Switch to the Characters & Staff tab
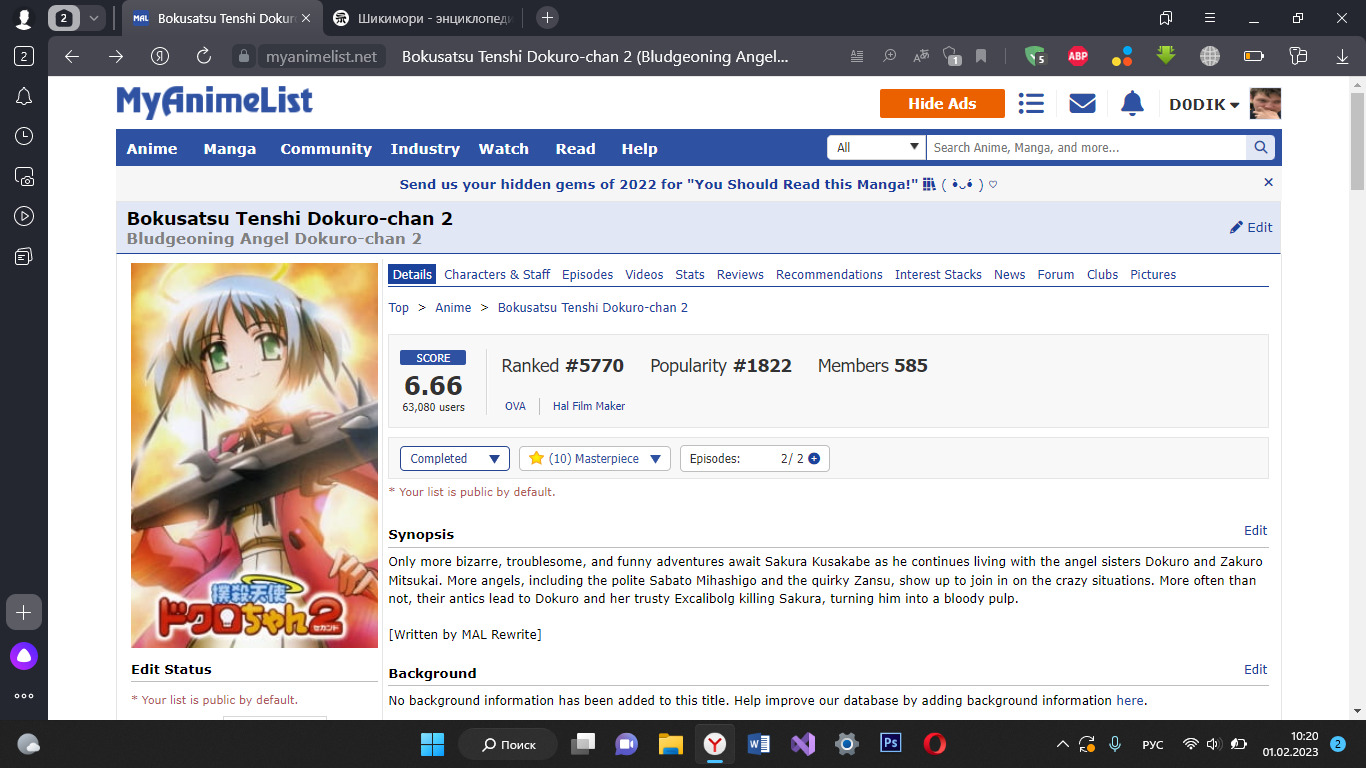The height and width of the screenshot is (768, 1366). pyautogui.click(x=497, y=275)
